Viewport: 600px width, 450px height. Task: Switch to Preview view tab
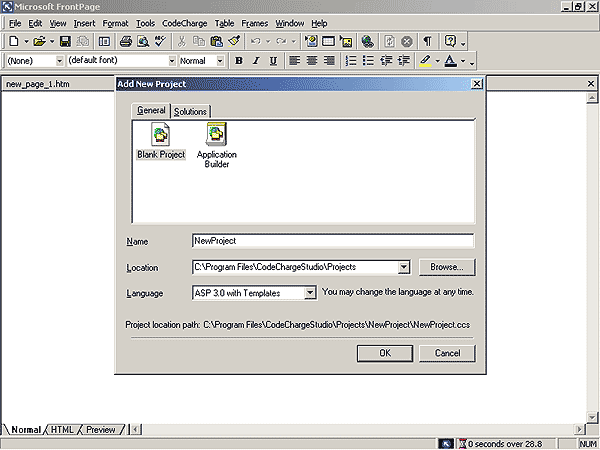(x=101, y=430)
